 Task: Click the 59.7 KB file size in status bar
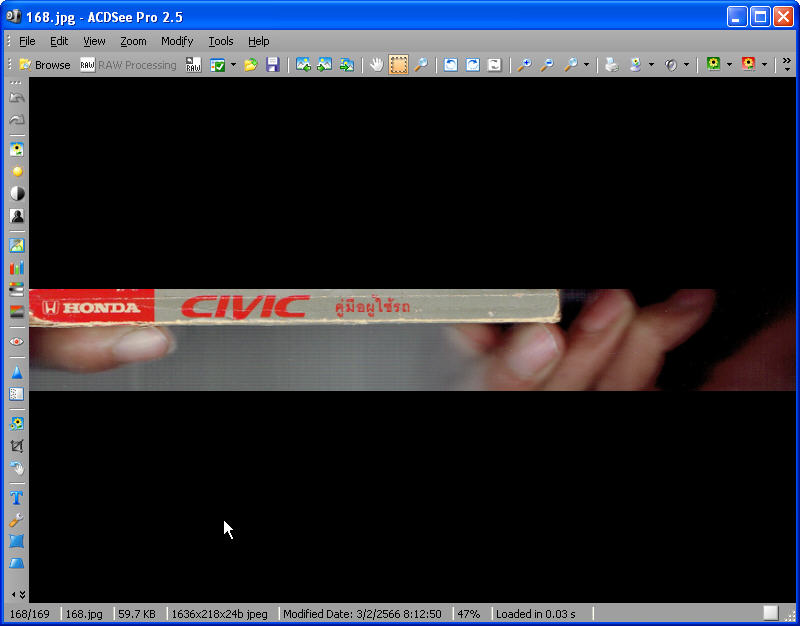137,614
